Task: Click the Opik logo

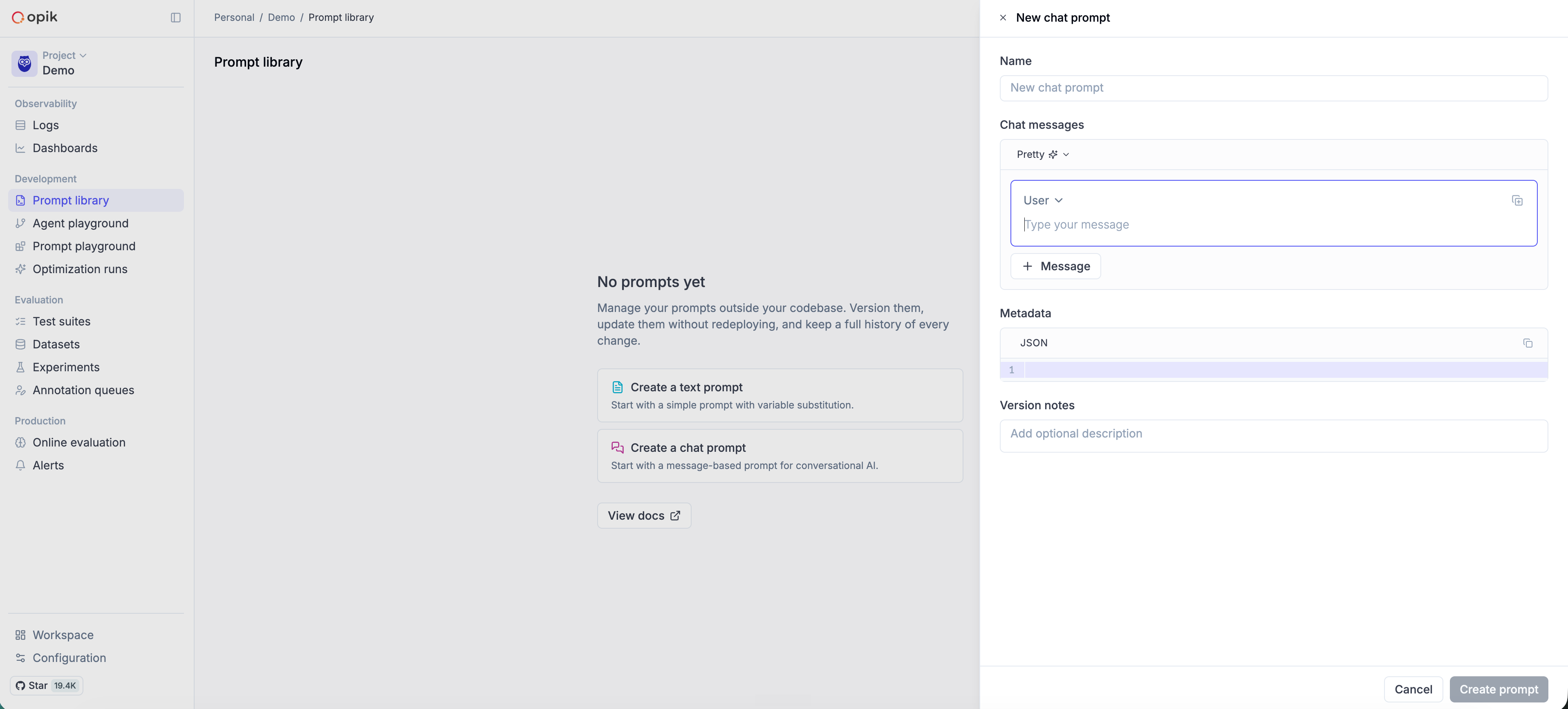Action: point(35,17)
